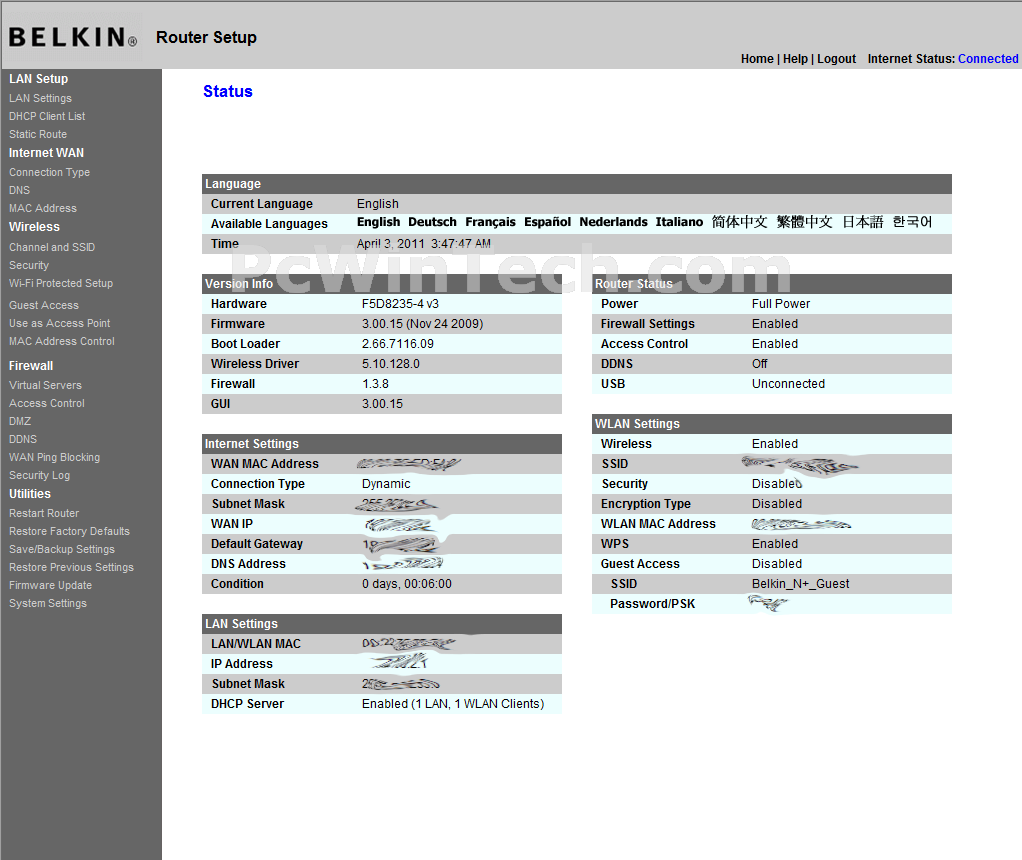Image resolution: width=1022 pixels, height=860 pixels.
Task: Open DDNS sidebar link
Action: (23, 439)
